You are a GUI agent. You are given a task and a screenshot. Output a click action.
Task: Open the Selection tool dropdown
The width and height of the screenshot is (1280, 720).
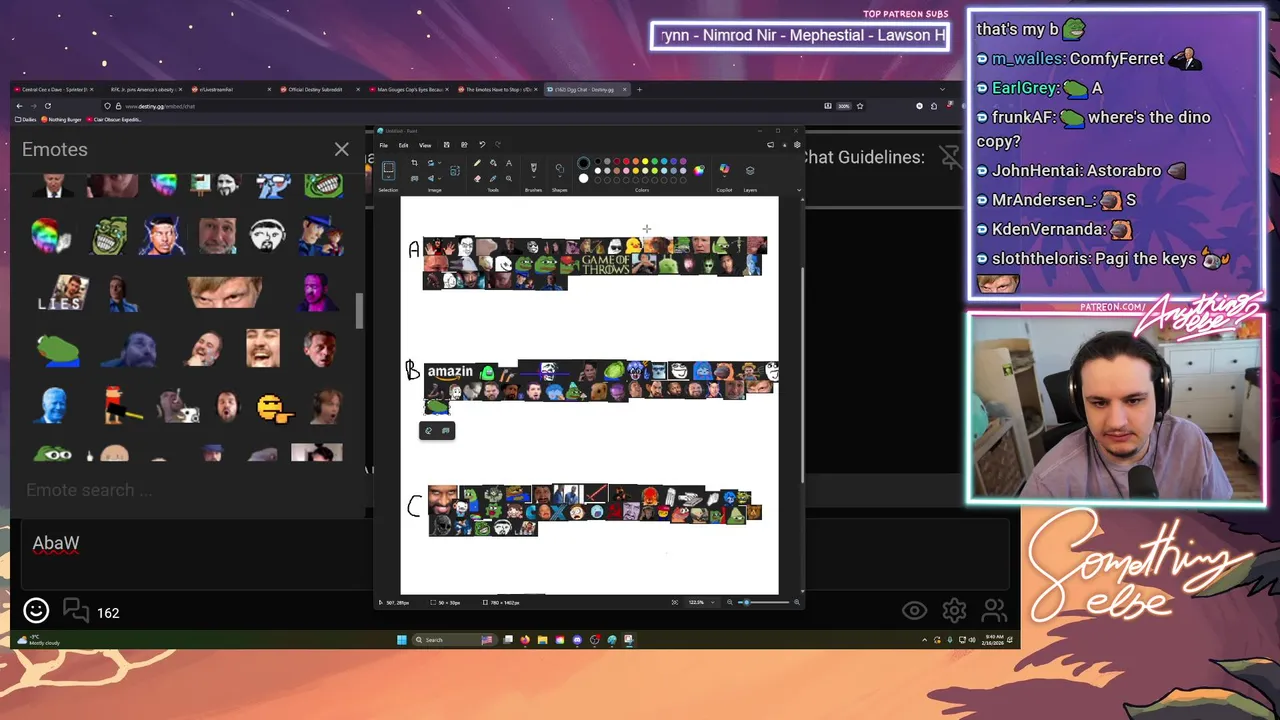click(388, 177)
